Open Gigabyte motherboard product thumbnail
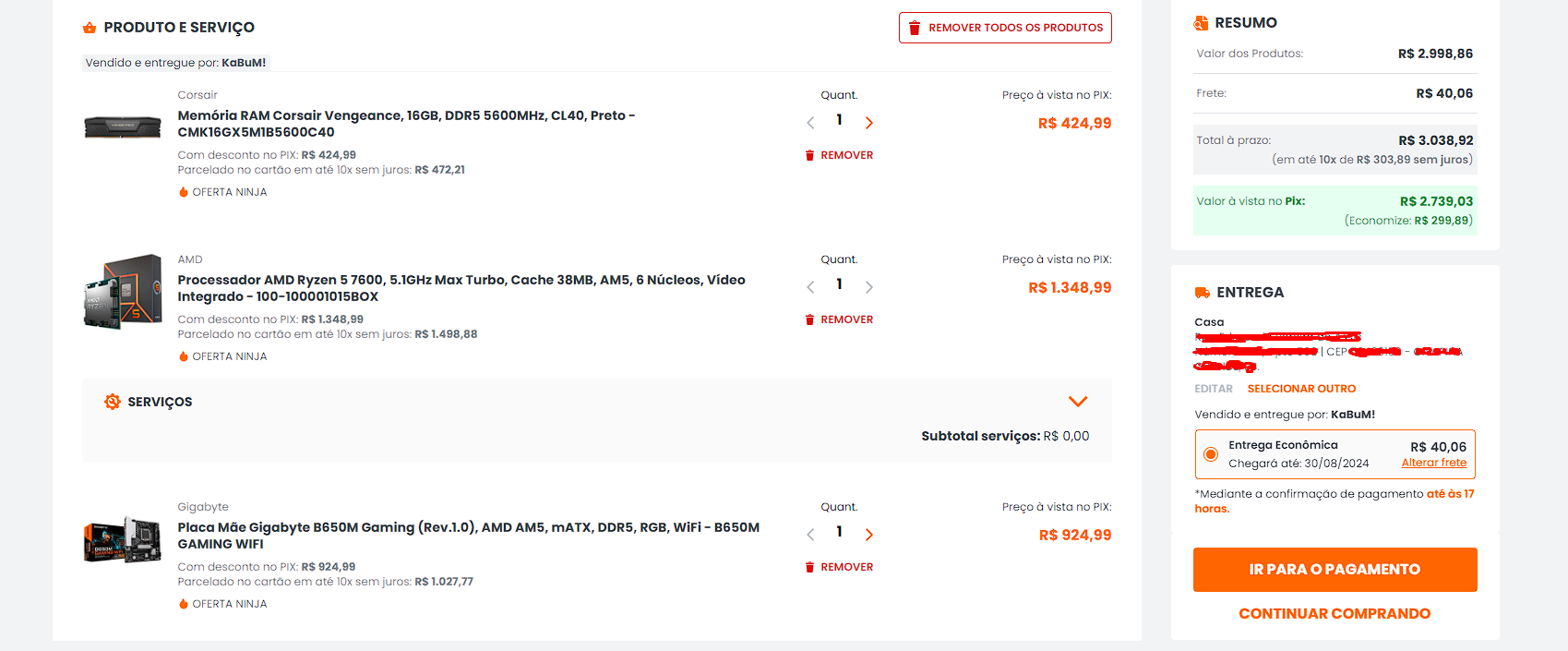 (x=123, y=540)
